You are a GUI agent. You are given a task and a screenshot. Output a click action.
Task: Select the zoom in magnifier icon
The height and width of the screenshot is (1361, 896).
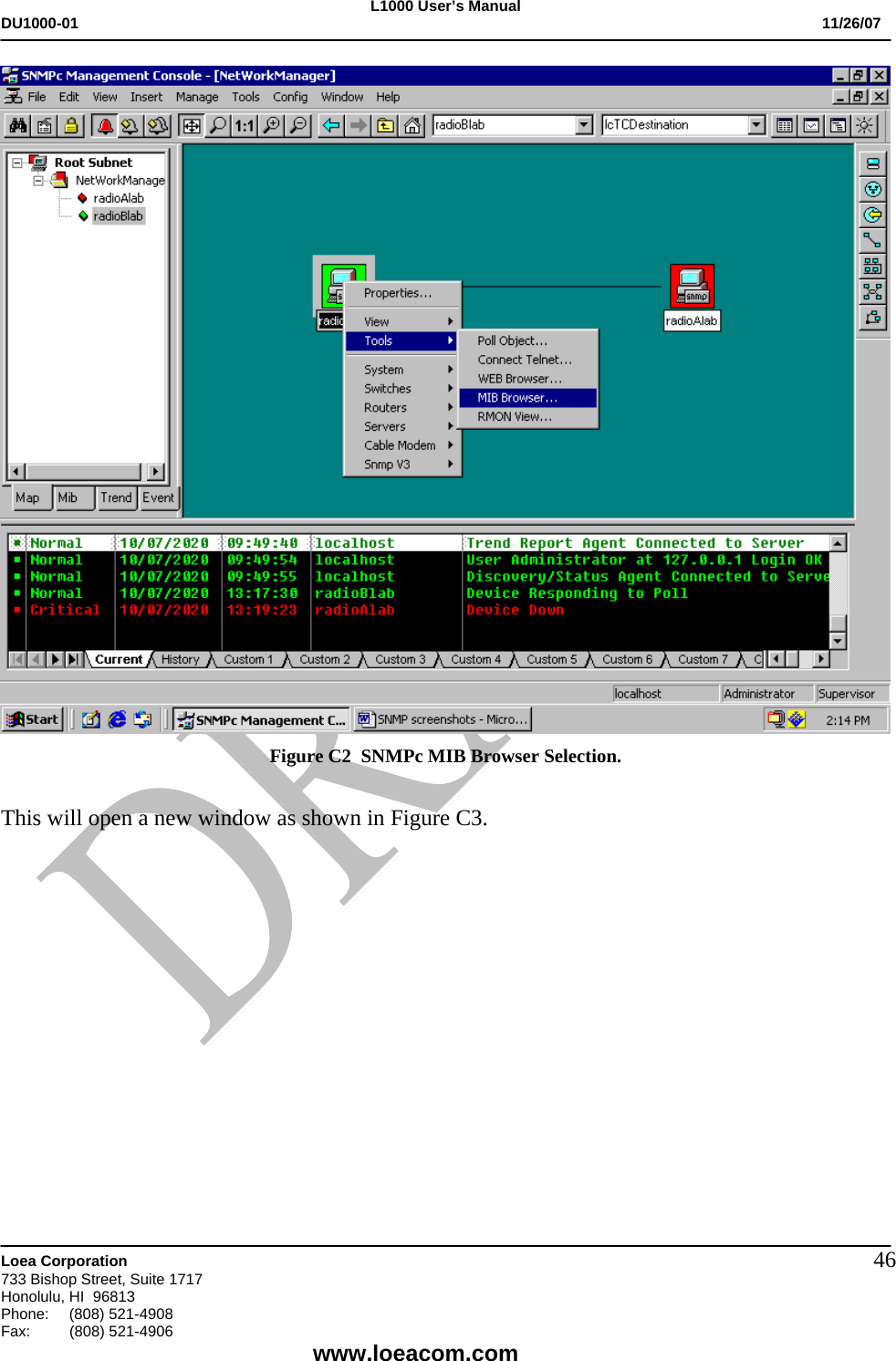[270, 125]
